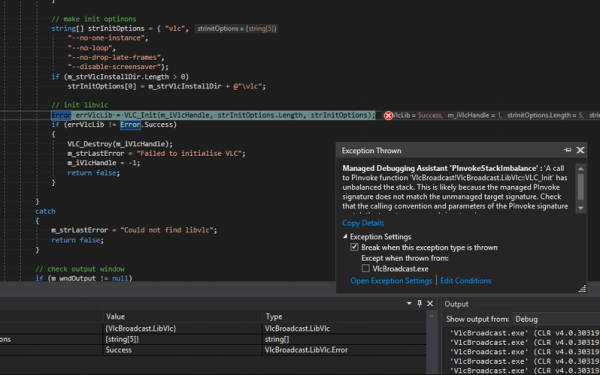600x375 pixels.
Task: Click the "Could not find libvlc" string
Action: pyautogui.click(x=166, y=230)
